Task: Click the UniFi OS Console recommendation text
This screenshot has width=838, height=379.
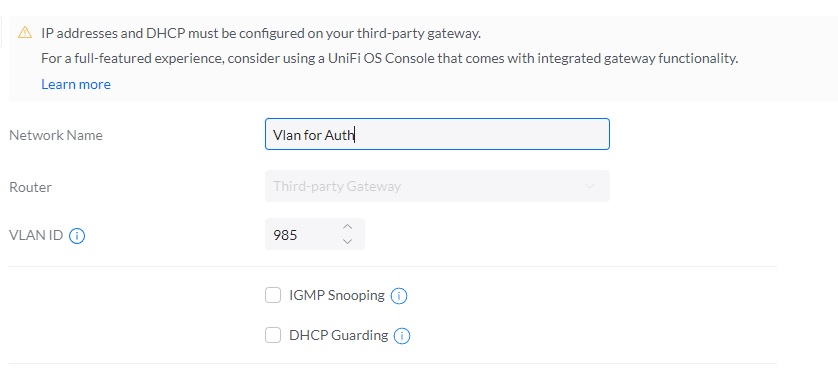Action: pos(390,58)
